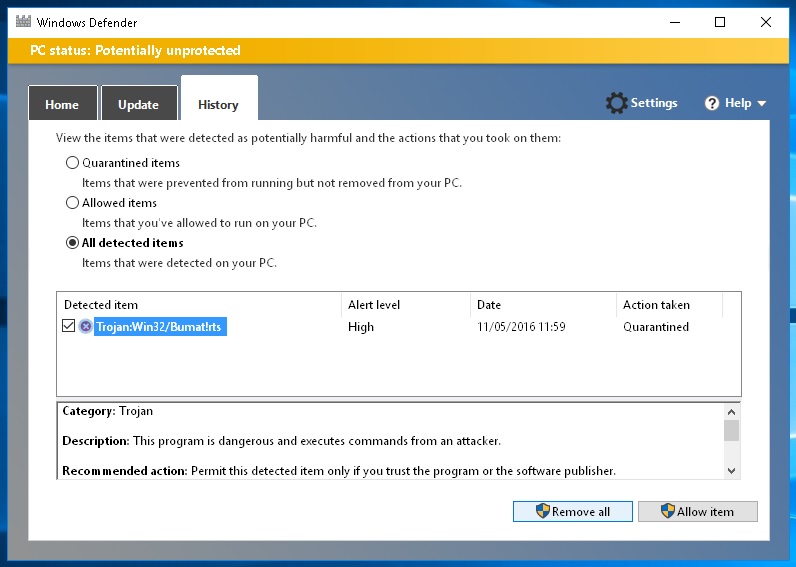Sort by the Action taken column header
Image resolution: width=796 pixels, height=567 pixels.
pos(669,305)
